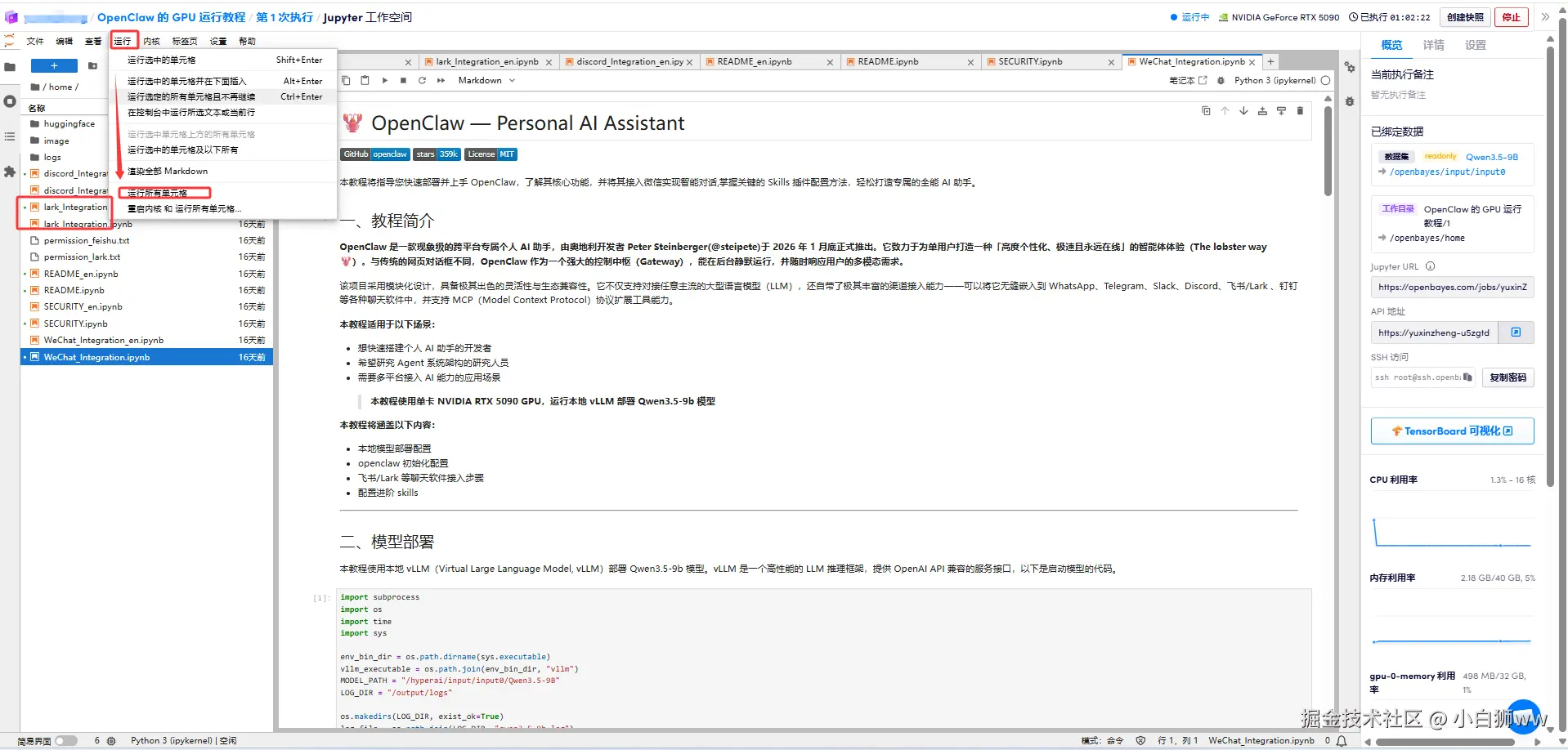Choose 运行选中的单元格及以下所有 menu entry
Screen dimensions: 1568x750
pos(223,150)
